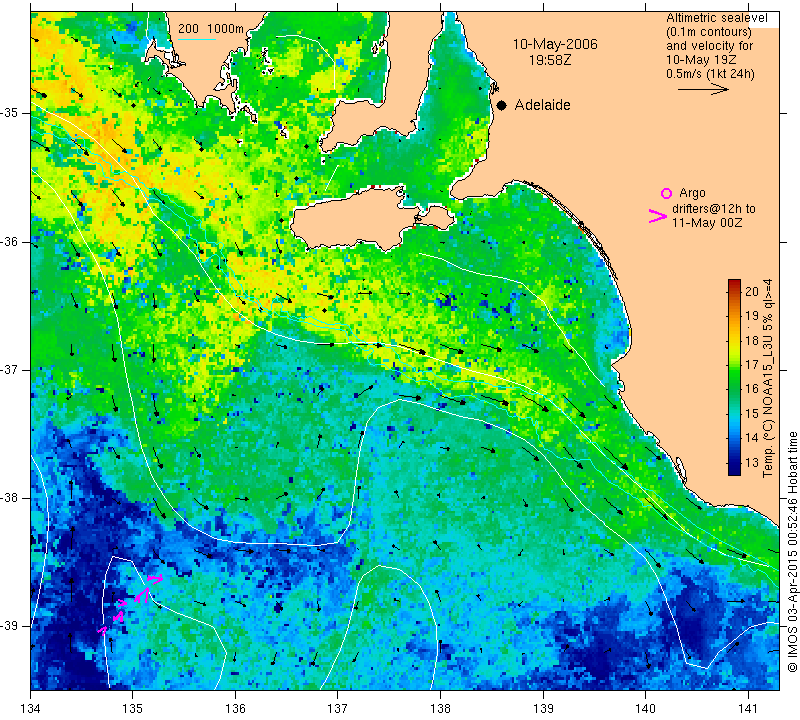Click the cyan isobath legend line sample
Viewport: 800px width, 720px height.
[196, 39]
